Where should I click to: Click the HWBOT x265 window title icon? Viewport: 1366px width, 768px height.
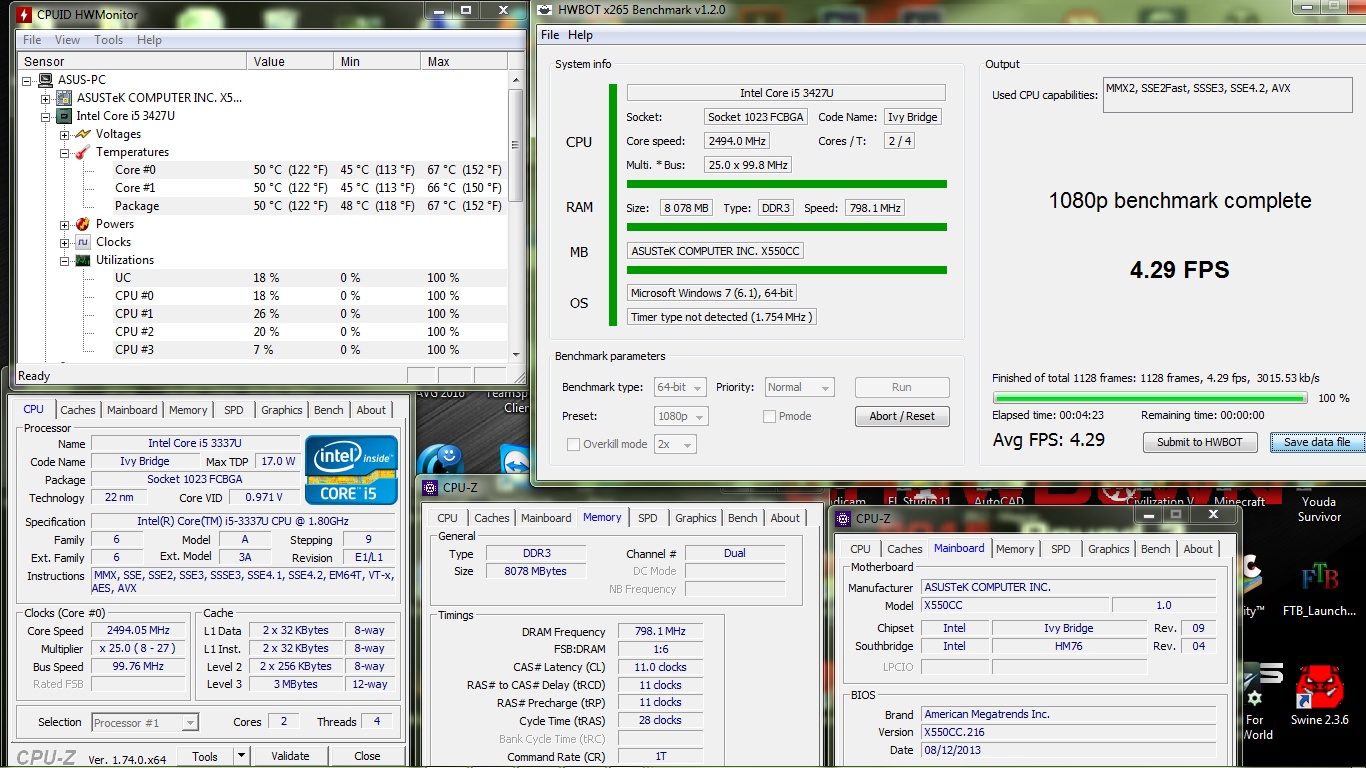coord(544,10)
